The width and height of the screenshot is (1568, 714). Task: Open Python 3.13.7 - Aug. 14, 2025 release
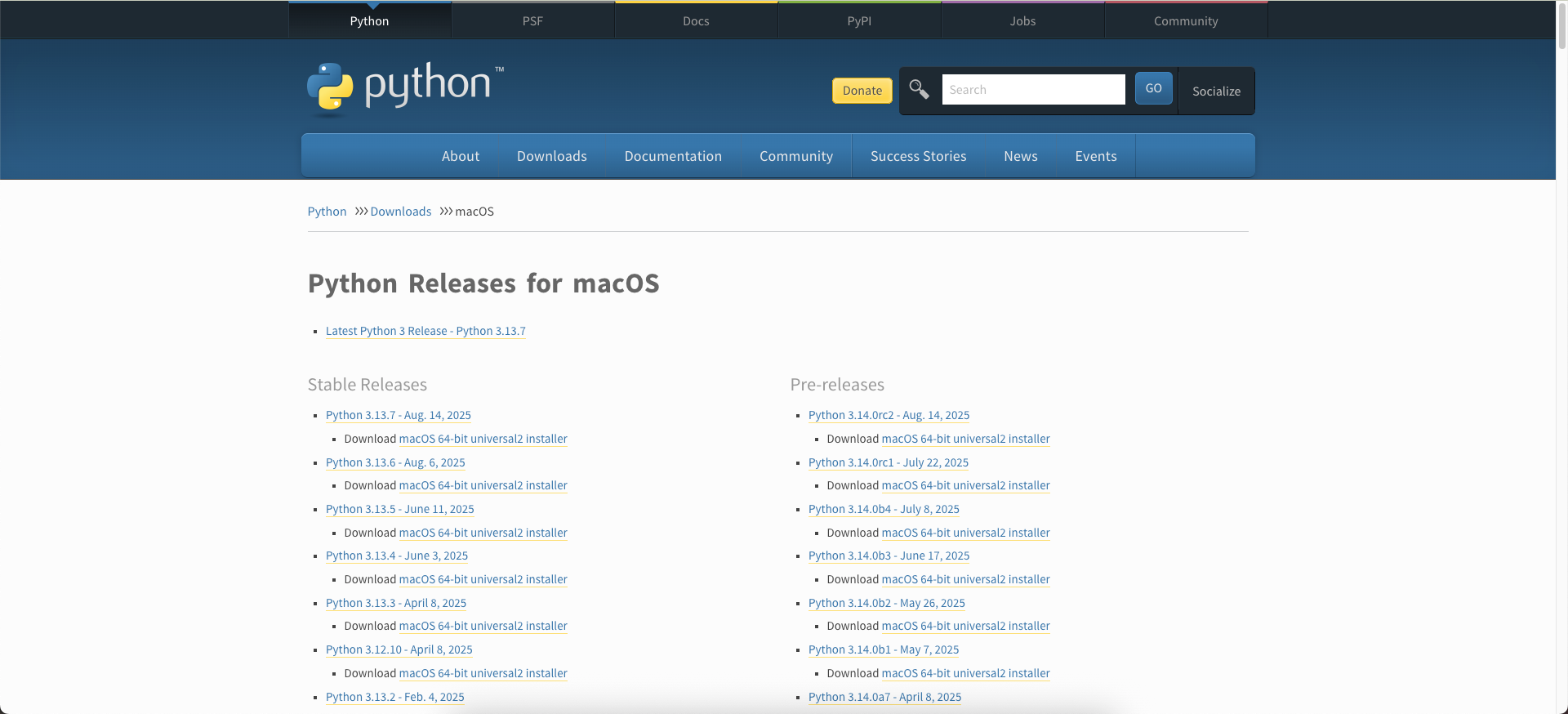click(399, 415)
